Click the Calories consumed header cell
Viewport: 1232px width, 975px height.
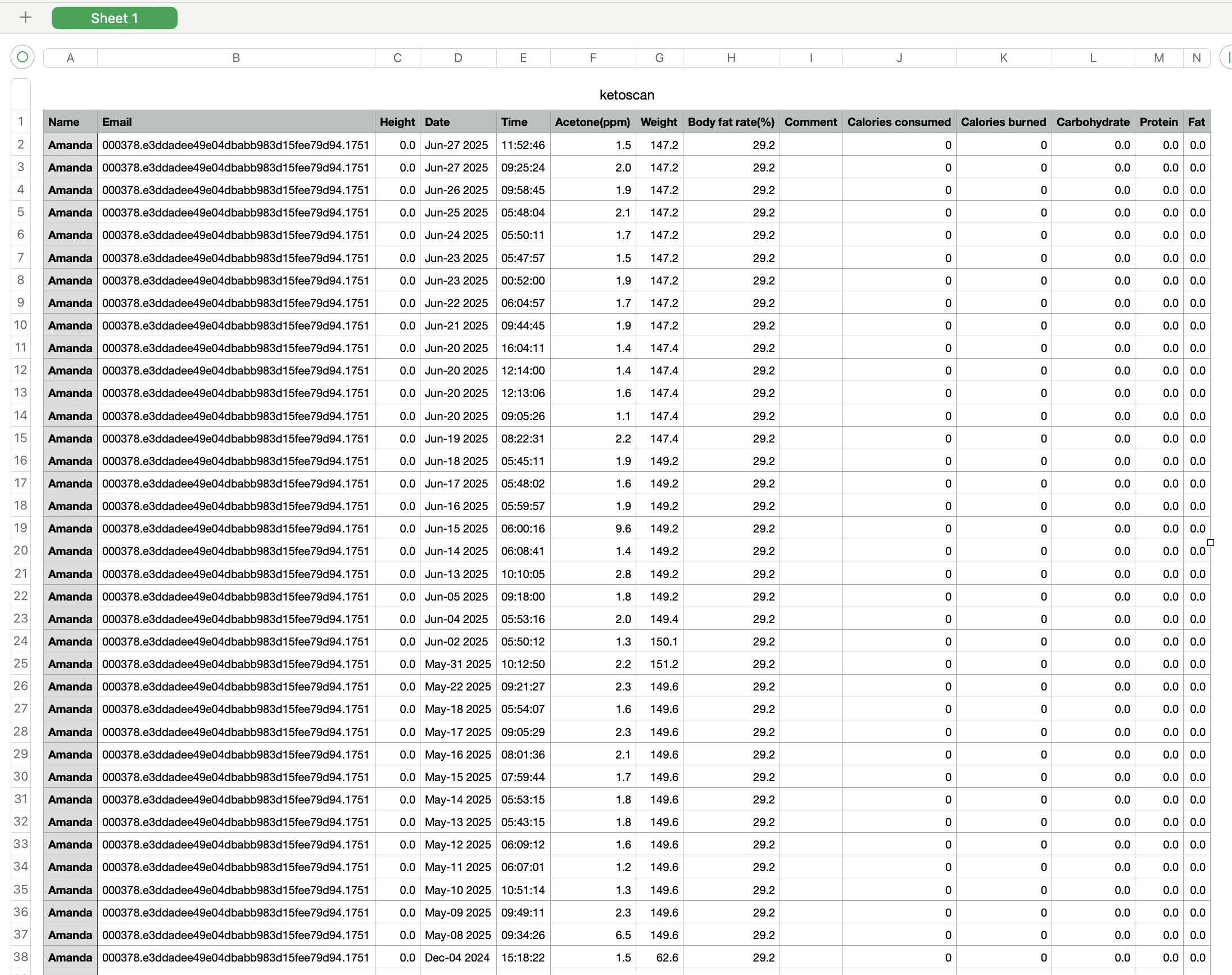point(899,121)
